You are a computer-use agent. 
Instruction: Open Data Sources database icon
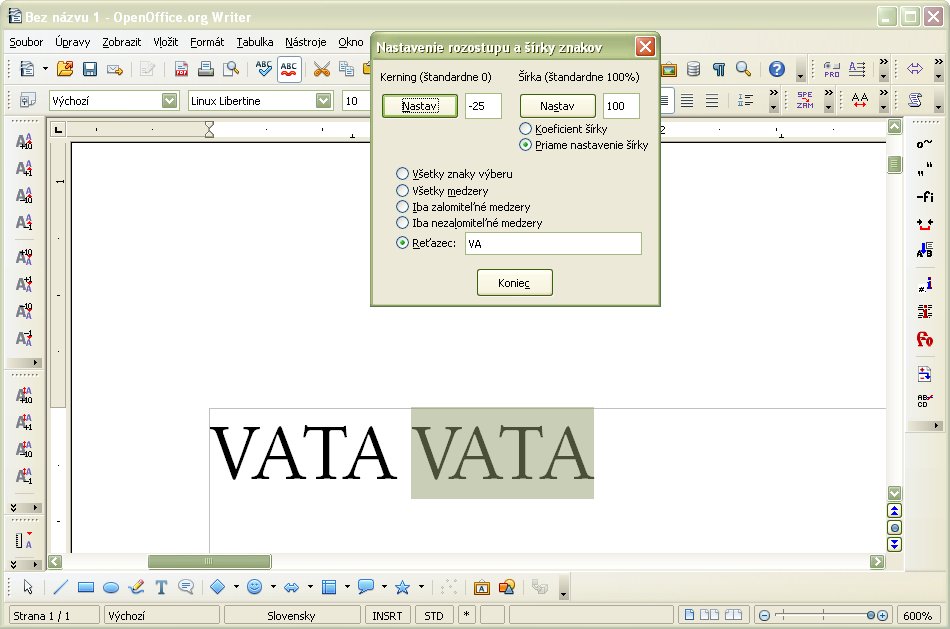pos(694,69)
